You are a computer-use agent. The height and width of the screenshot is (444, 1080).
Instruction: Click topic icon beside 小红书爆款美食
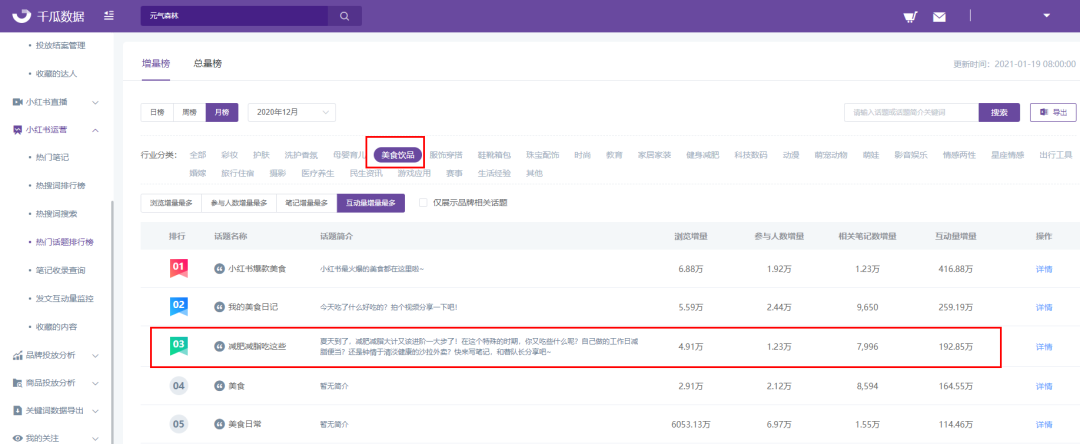point(220,268)
